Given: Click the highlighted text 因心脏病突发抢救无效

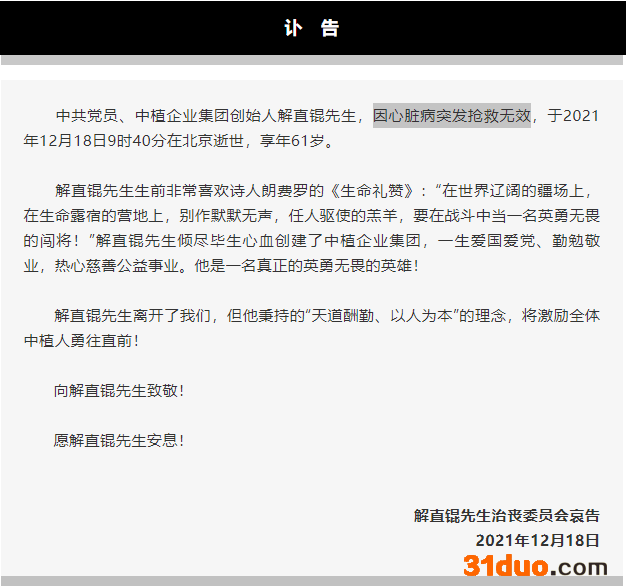Looking at the screenshot, I should (452, 116).
